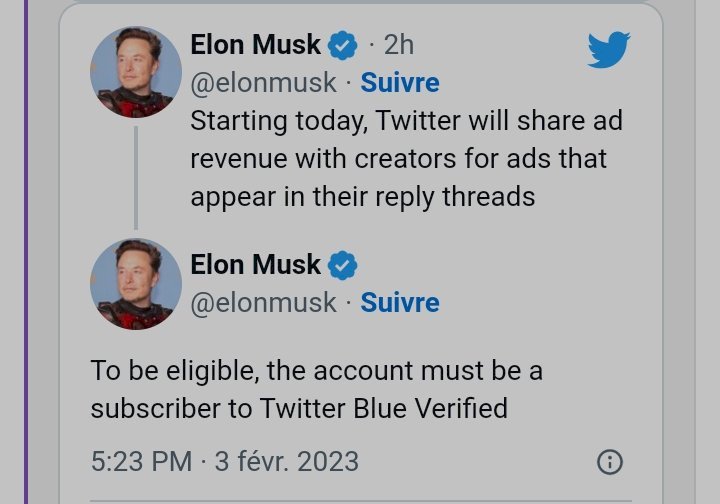
Task: Open the tweet info icon
Action: (x=609, y=462)
